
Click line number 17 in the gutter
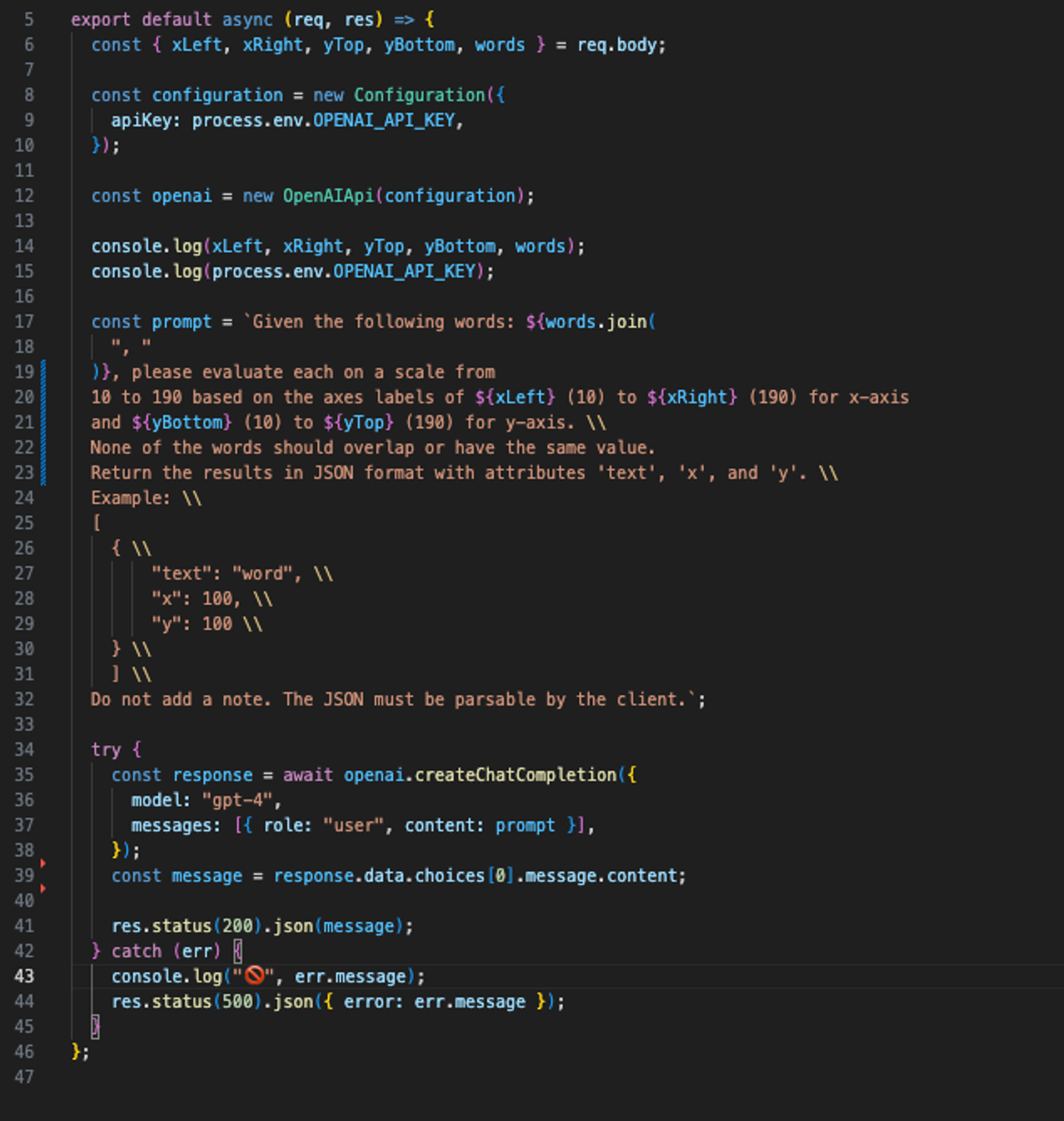click(24, 322)
